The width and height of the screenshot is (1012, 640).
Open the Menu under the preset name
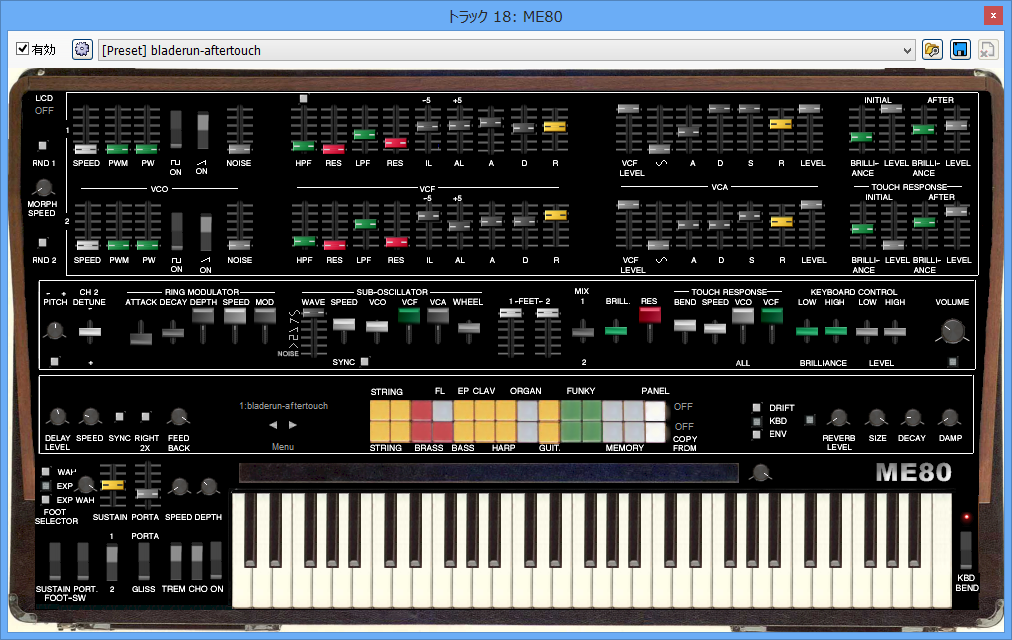click(x=283, y=446)
